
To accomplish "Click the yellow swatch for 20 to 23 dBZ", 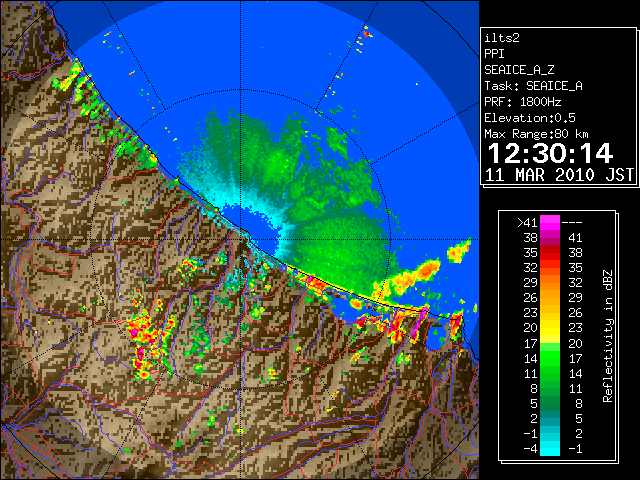I will [550, 328].
